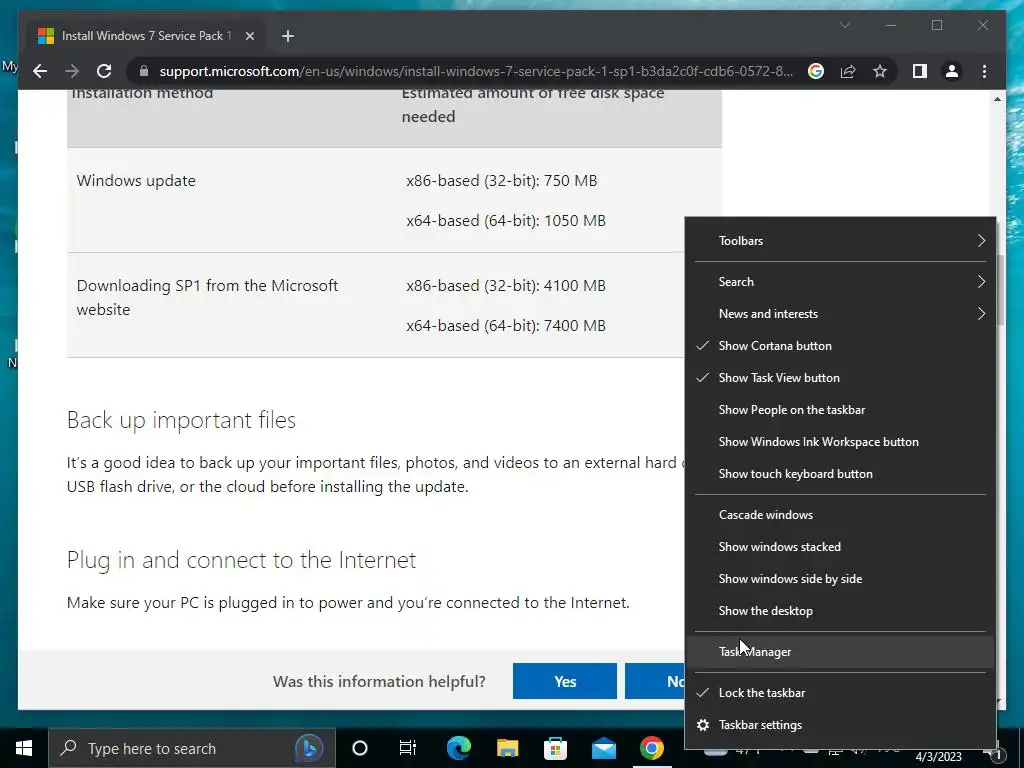
Task: Reload the Microsoft support page
Action: click(x=104, y=71)
